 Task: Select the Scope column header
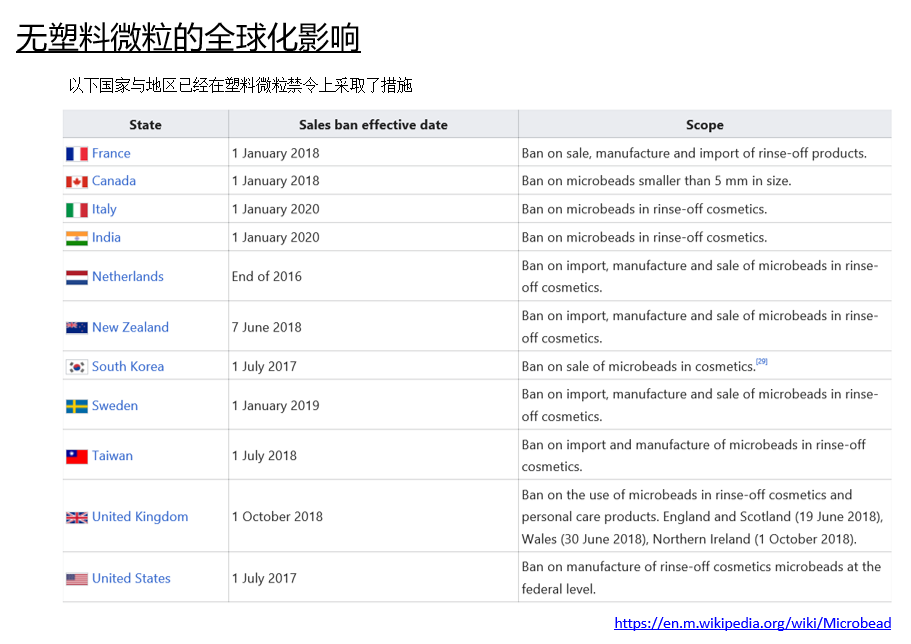coord(704,125)
